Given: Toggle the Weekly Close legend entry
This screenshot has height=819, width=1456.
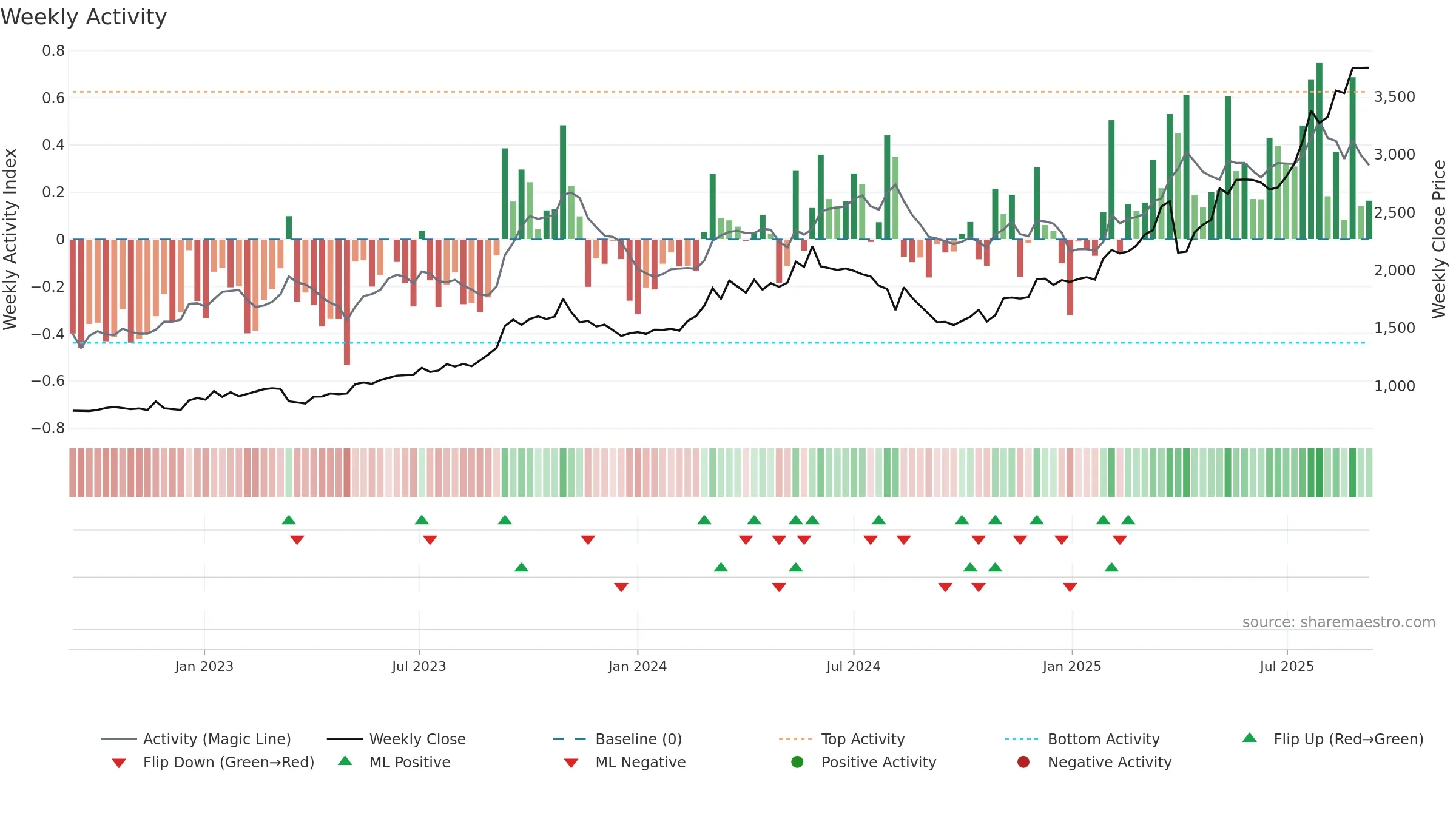Looking at the screenshot, I should pyautogui.click(x=396, y=739).
